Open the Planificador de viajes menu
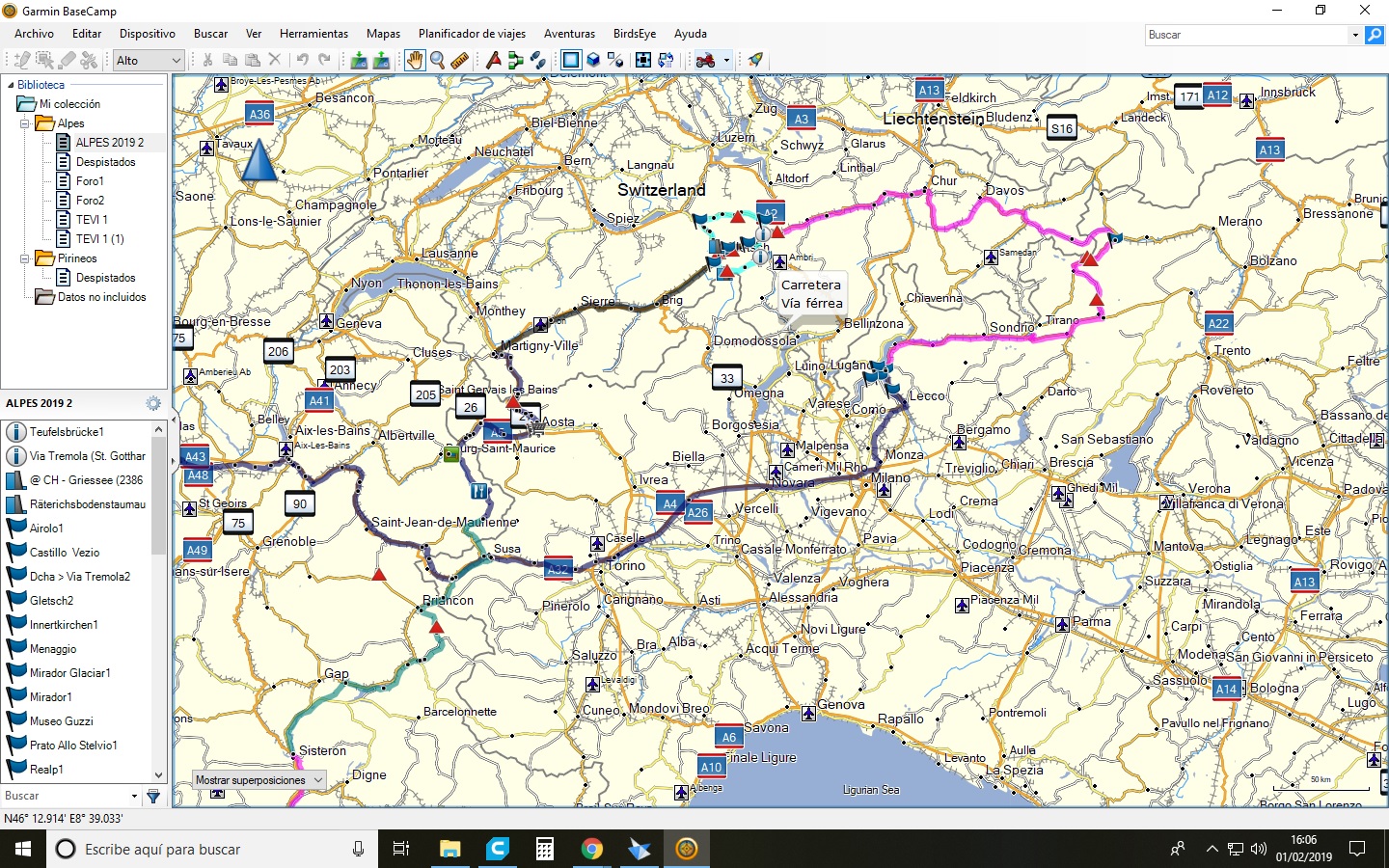Viewport: 1389px width, 868px height. coord(472,33)
